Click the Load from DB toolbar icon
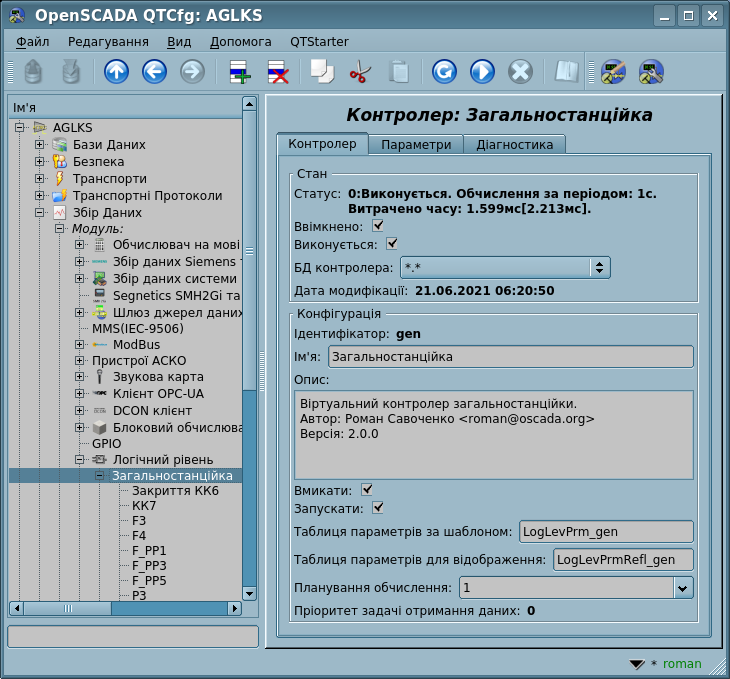 [x=33, y=72]
